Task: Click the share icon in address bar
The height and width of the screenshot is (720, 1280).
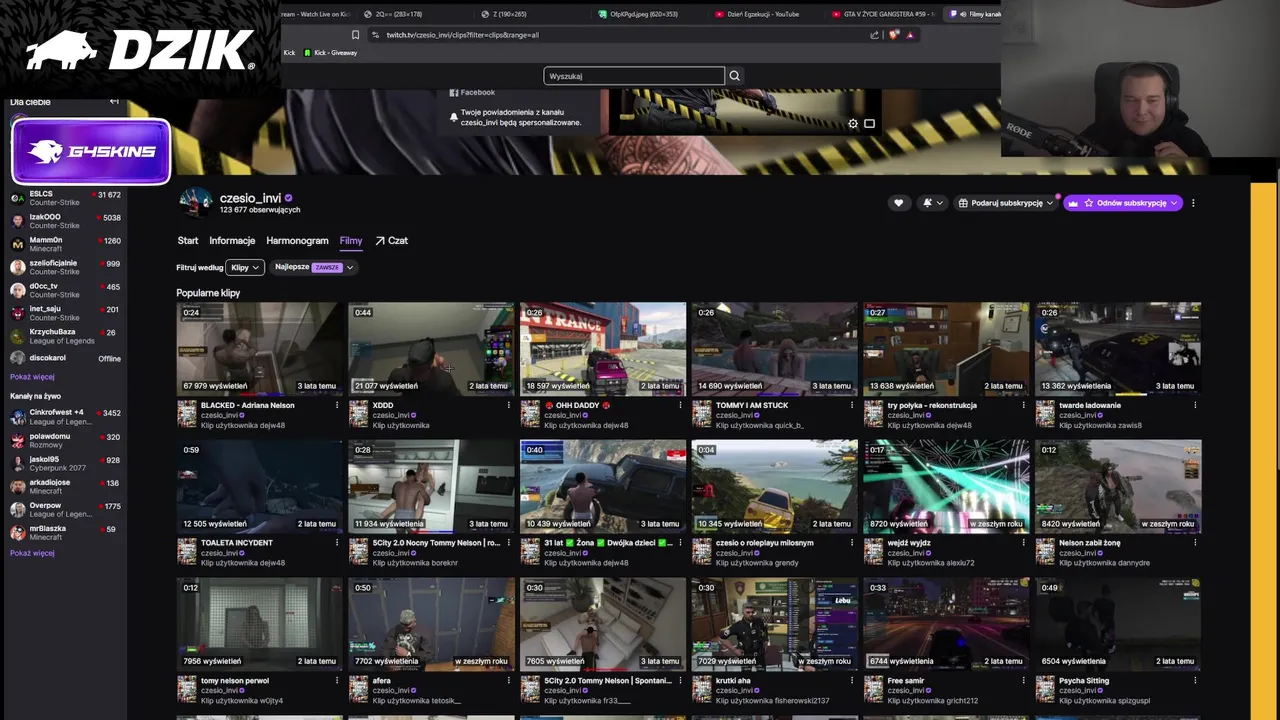Action: point(875,35)
